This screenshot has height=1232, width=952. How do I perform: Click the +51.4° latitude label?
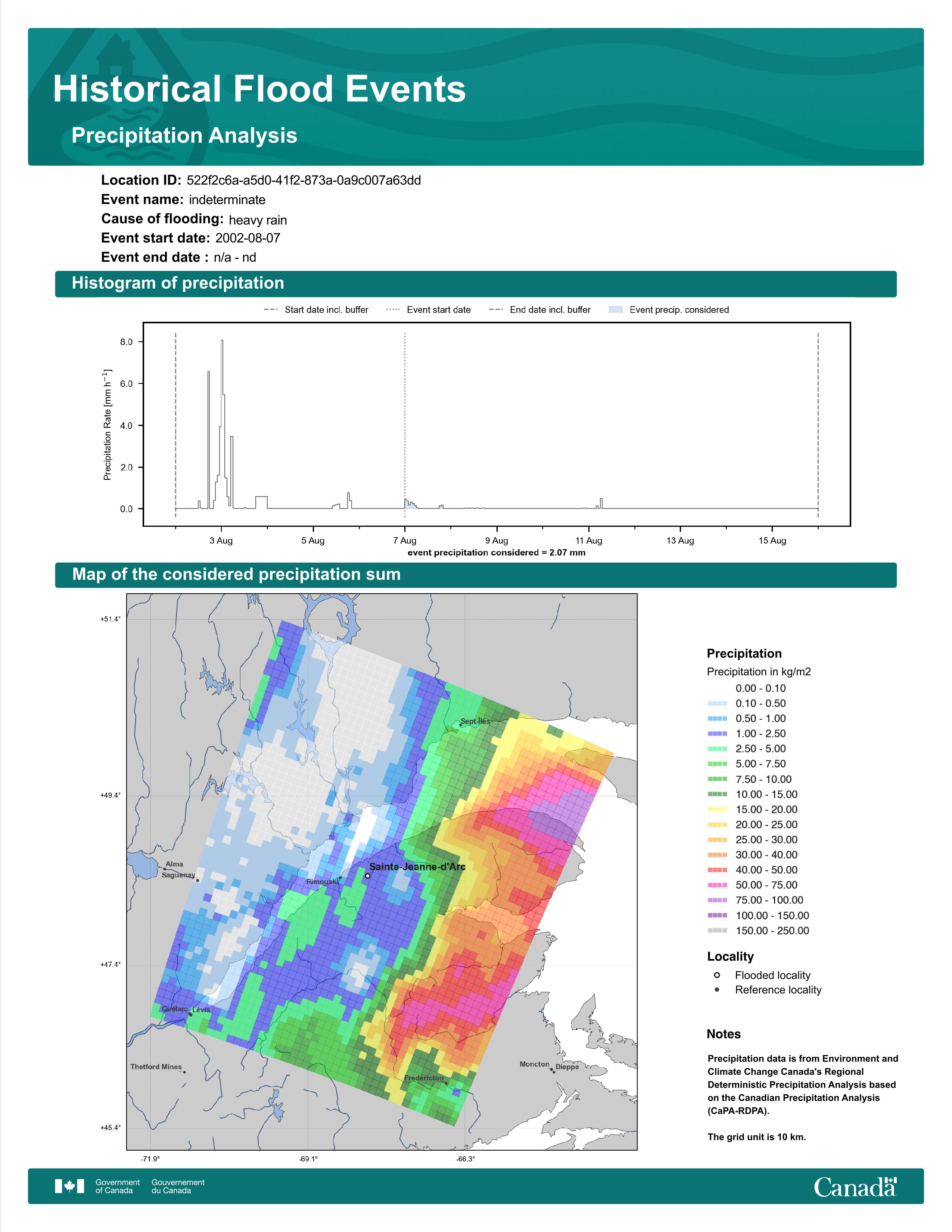(111, 619)
